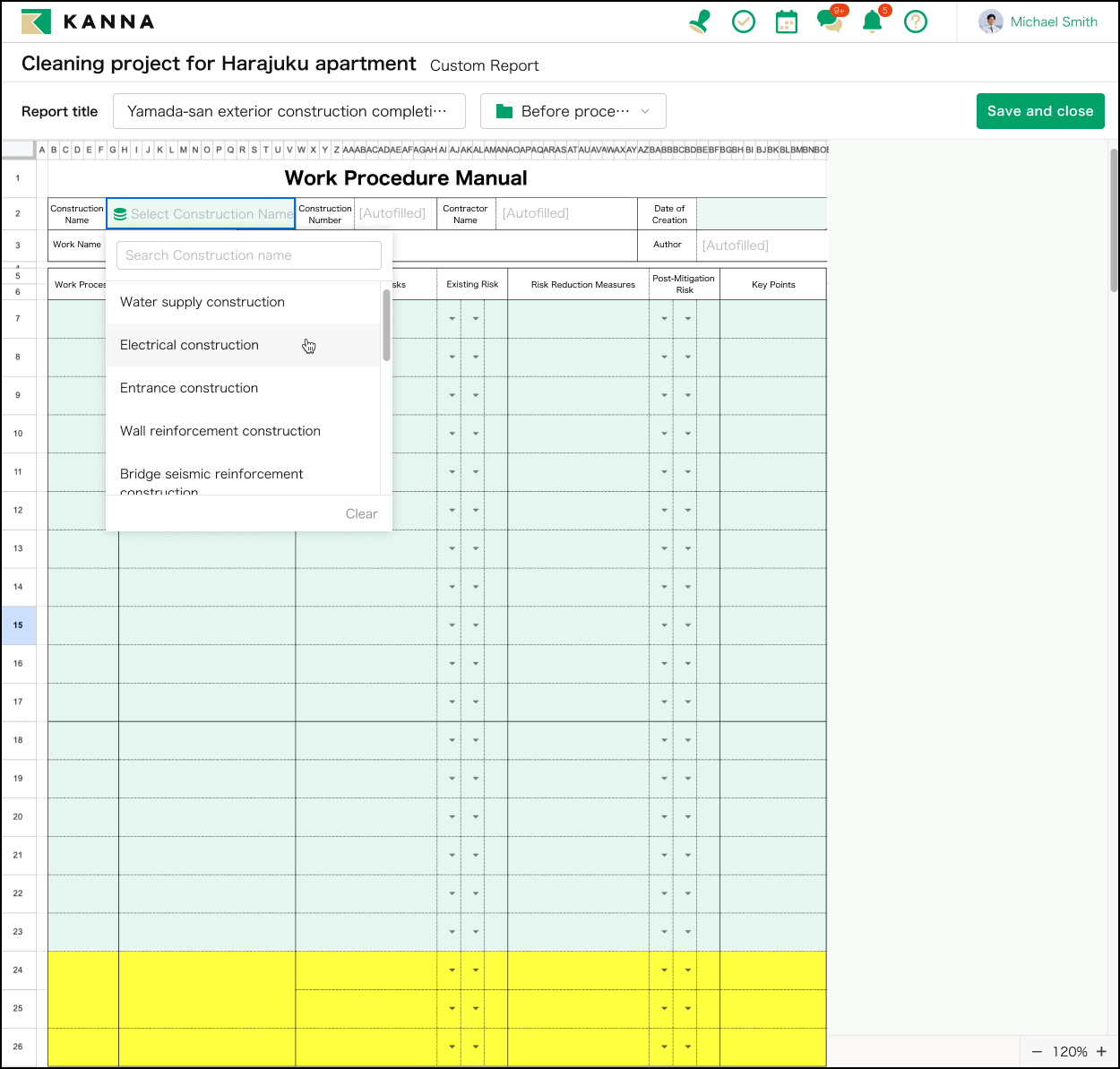Open chat messages icon
The image size is (1120, 1069).
(x=829, y=22)
